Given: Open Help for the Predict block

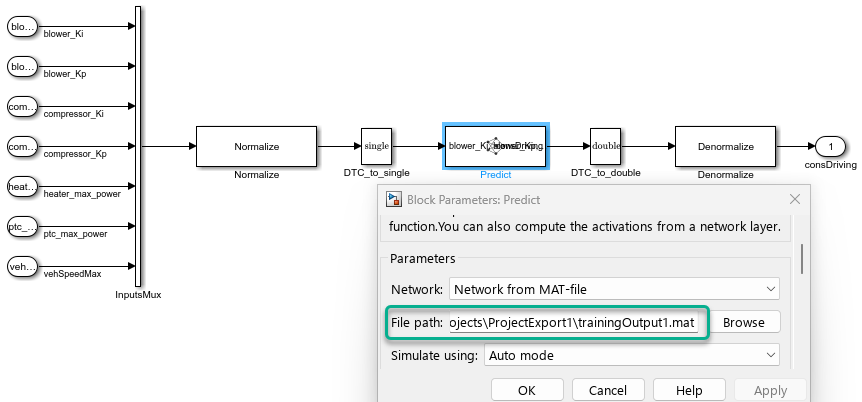Looking at the screenshot, I should (689, 390).
